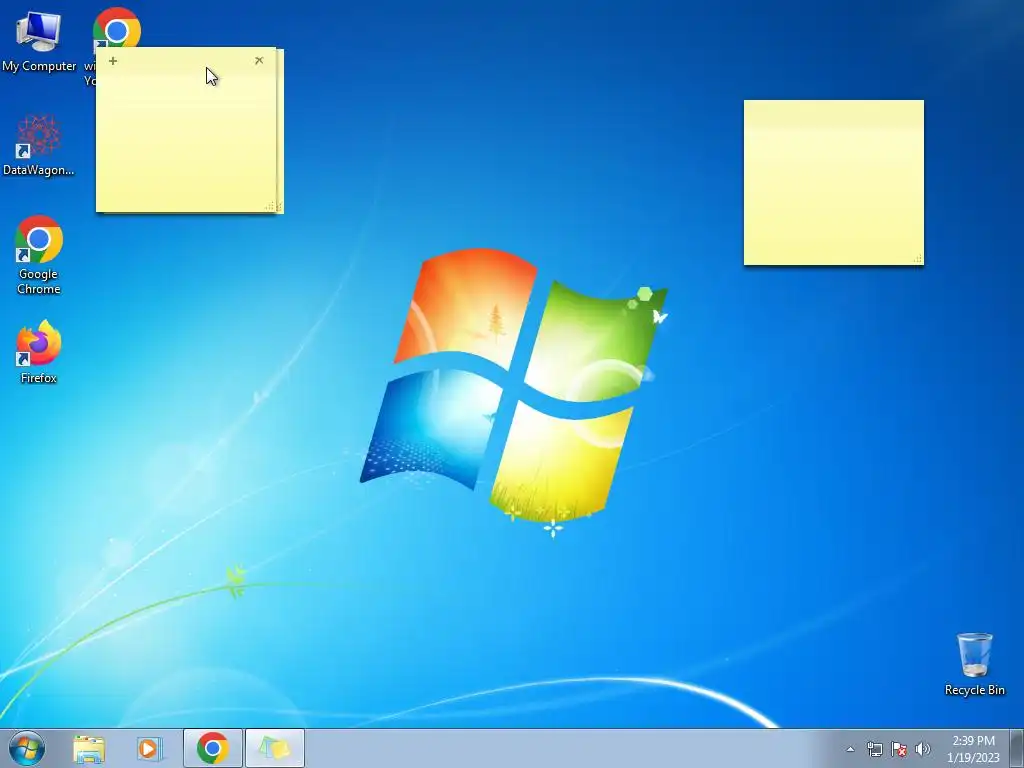
Task: Open the Recycle Bin
Action: pos(974,664)
